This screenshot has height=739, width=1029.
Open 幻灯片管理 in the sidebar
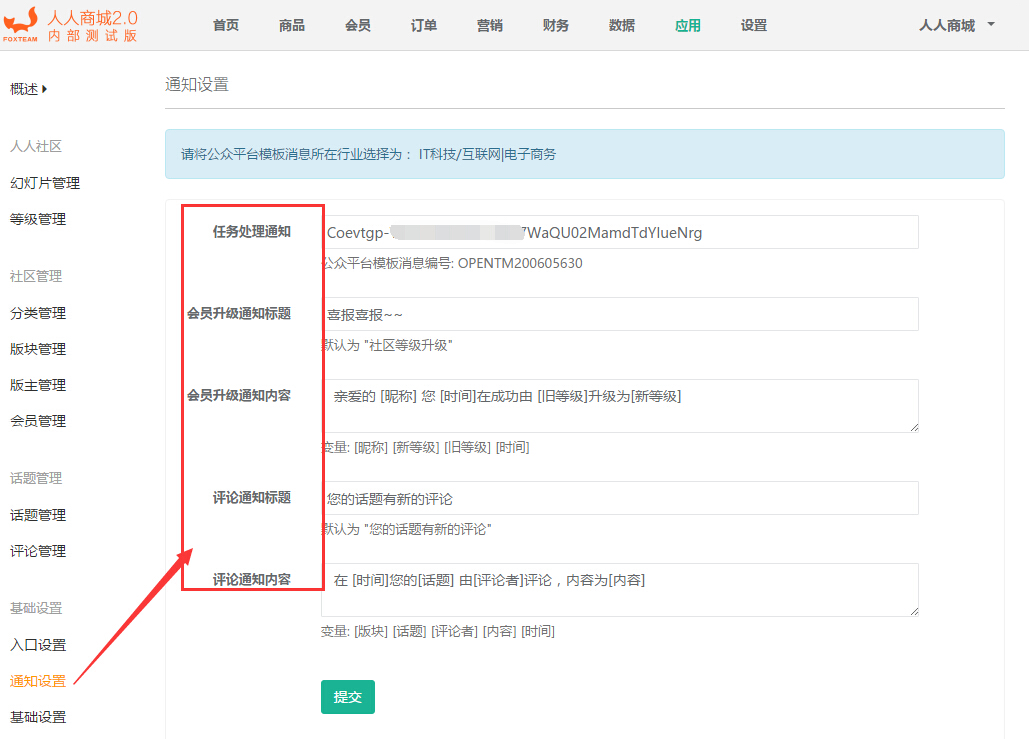[45, 183]
